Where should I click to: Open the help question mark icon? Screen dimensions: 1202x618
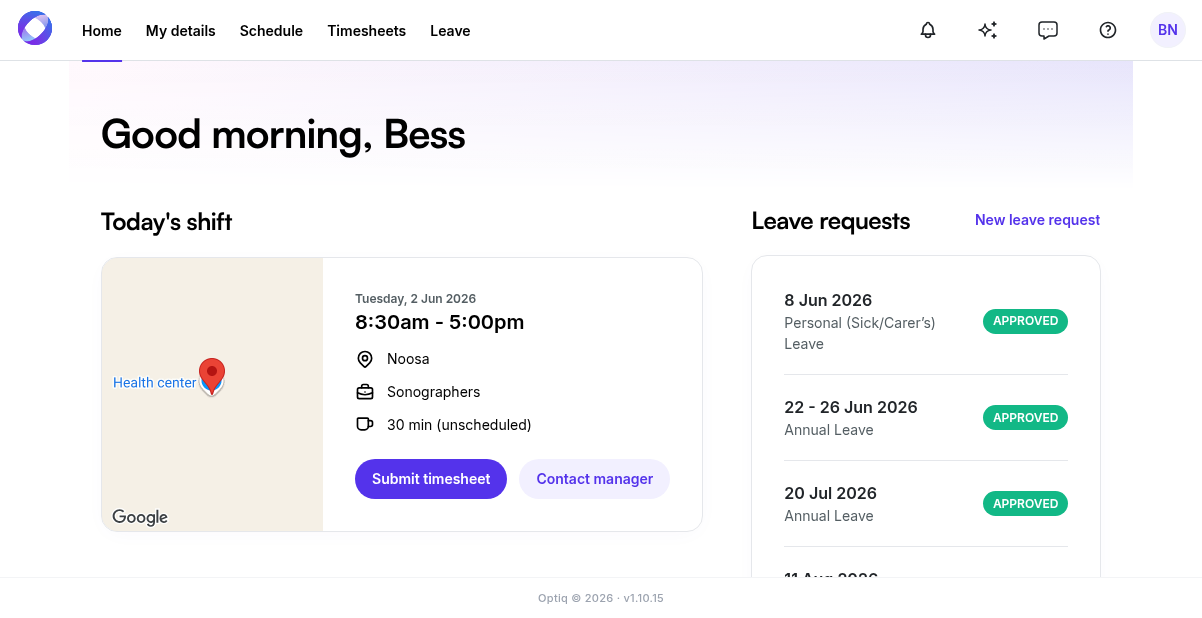(x=1108, y=30)
